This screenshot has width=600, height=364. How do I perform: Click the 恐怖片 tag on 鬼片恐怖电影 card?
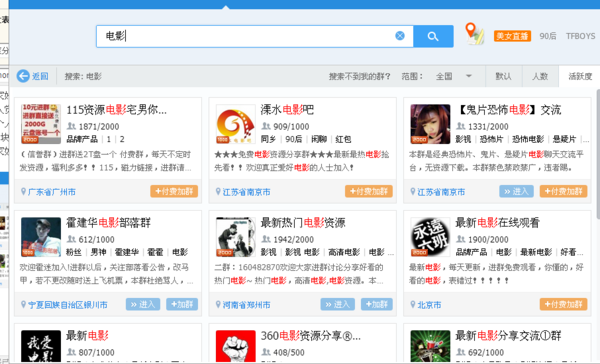[491, 139]
